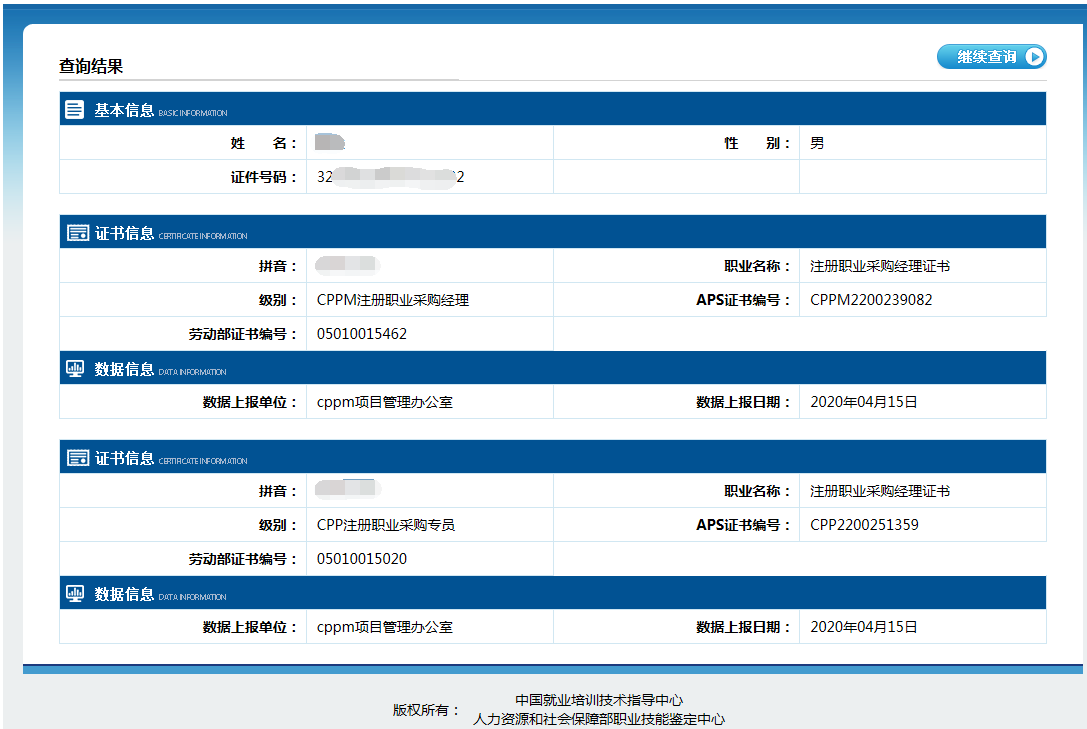Click the 证书信息 icon above the CPPM certificate
Image resolution: width=1087 pixels, height=729 pixels.
point(77,233)
